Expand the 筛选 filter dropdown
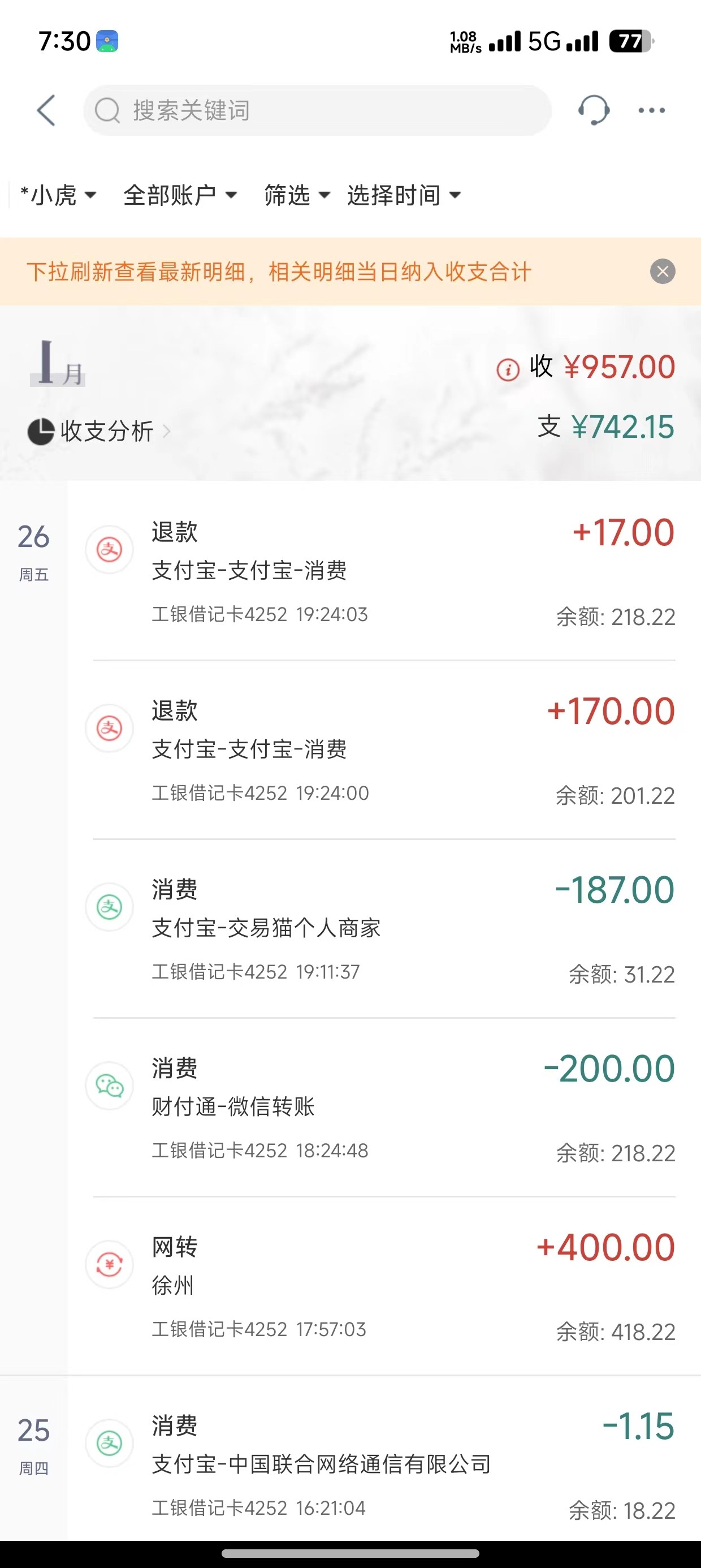 coord(297,195)
